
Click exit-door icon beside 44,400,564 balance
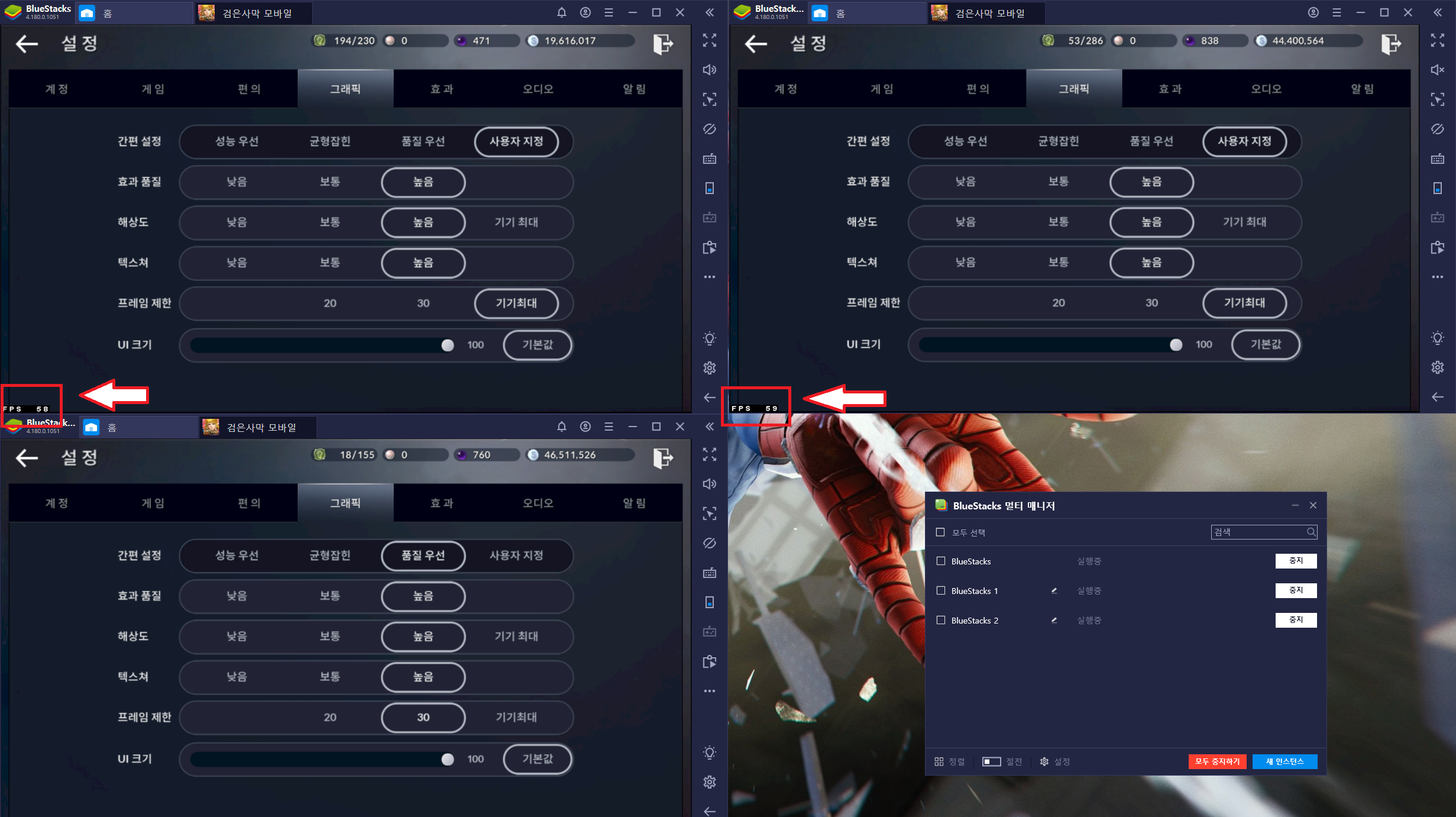pos(1391,43)
